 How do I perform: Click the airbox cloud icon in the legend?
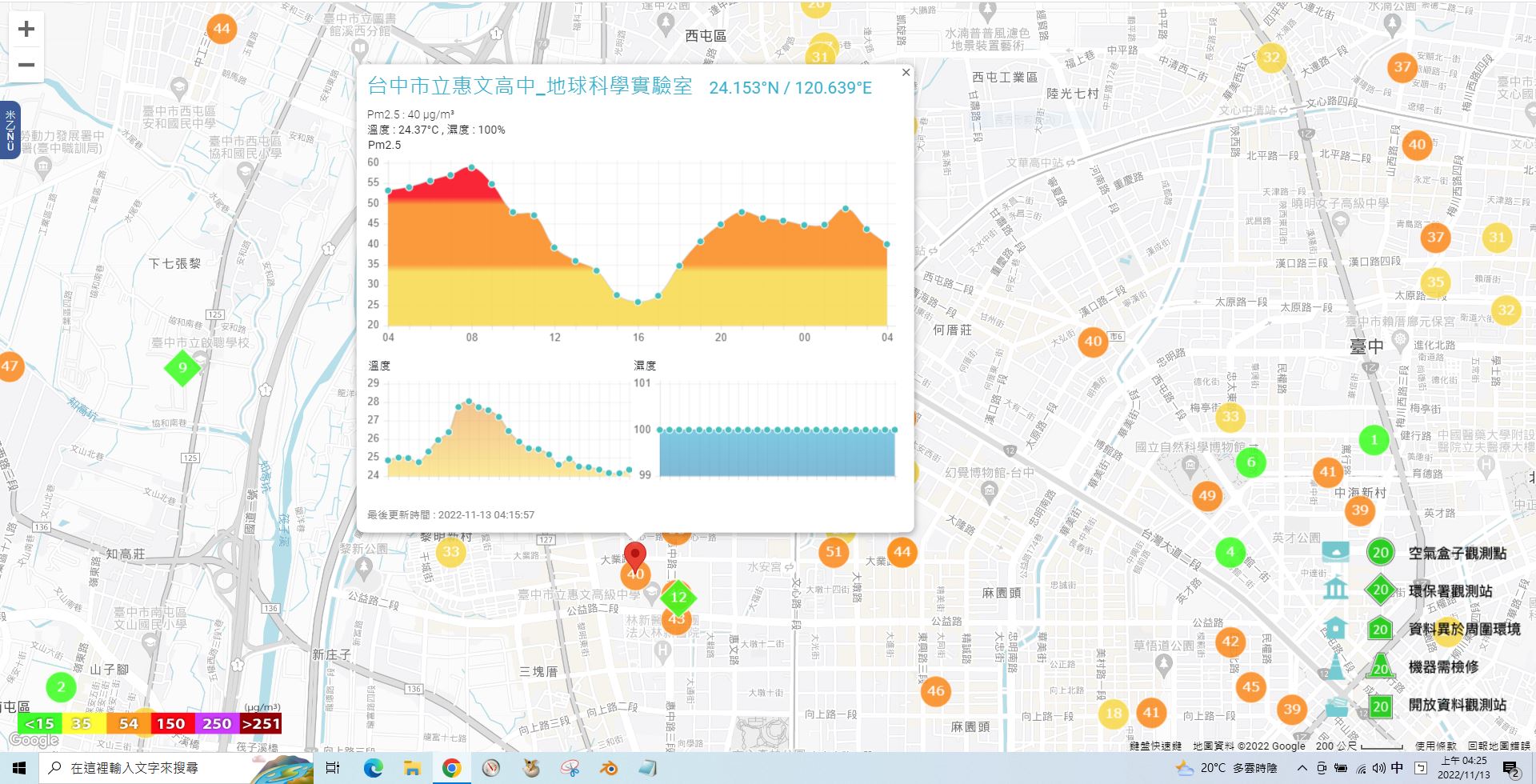1336,552
